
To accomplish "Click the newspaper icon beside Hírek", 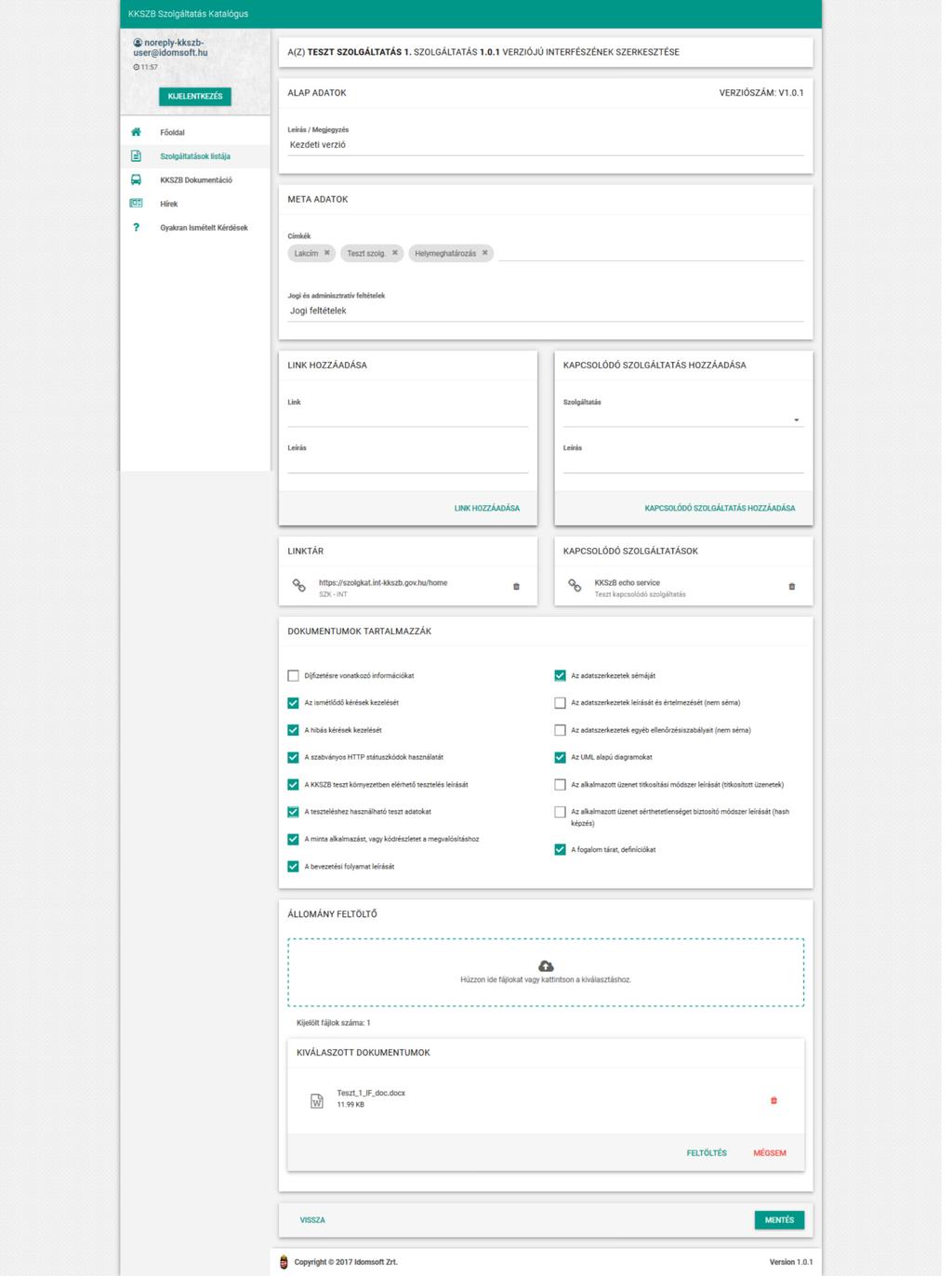I will 136,203.
